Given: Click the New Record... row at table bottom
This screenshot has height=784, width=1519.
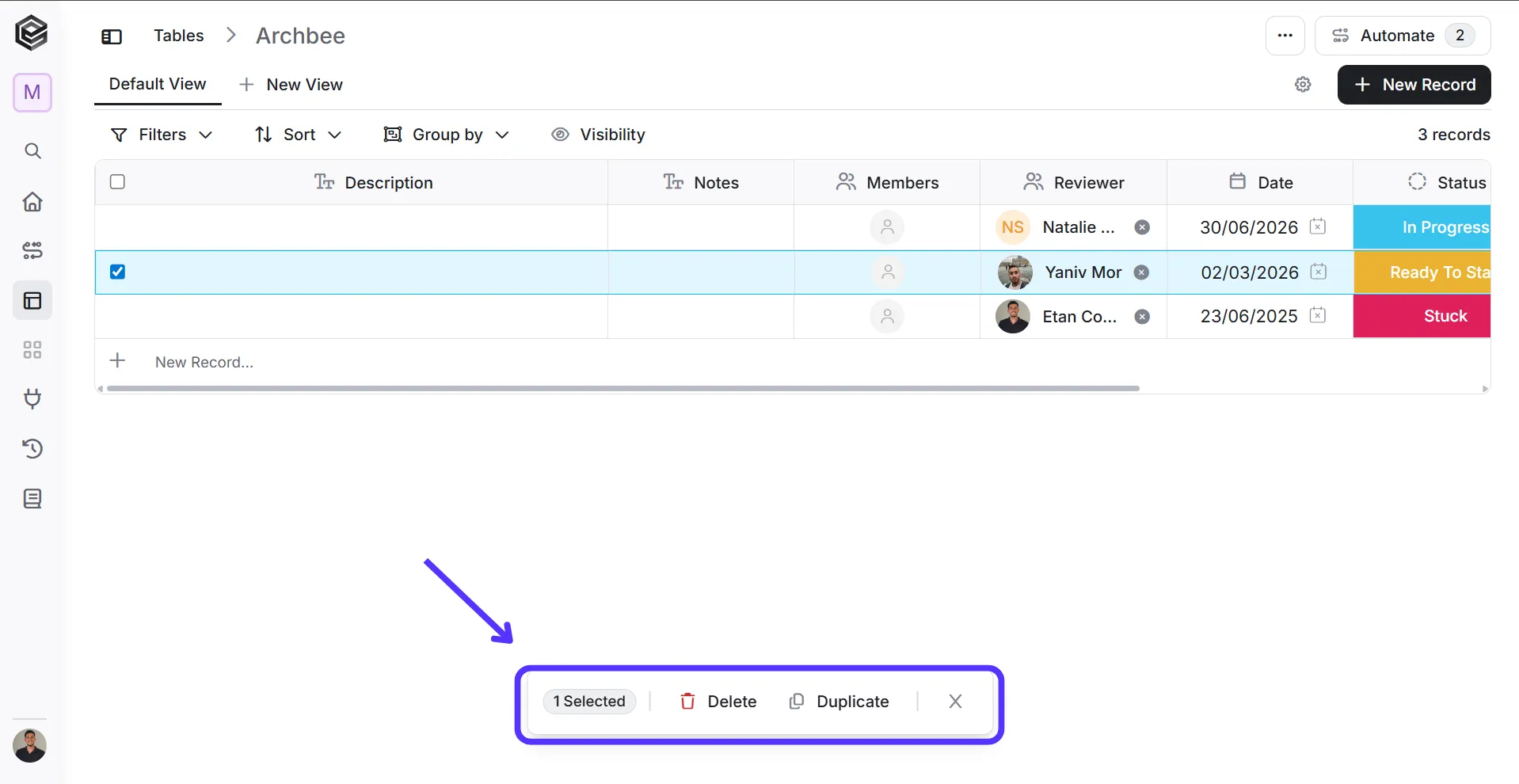Looking at the screenshot, I should tap(204, 362).
